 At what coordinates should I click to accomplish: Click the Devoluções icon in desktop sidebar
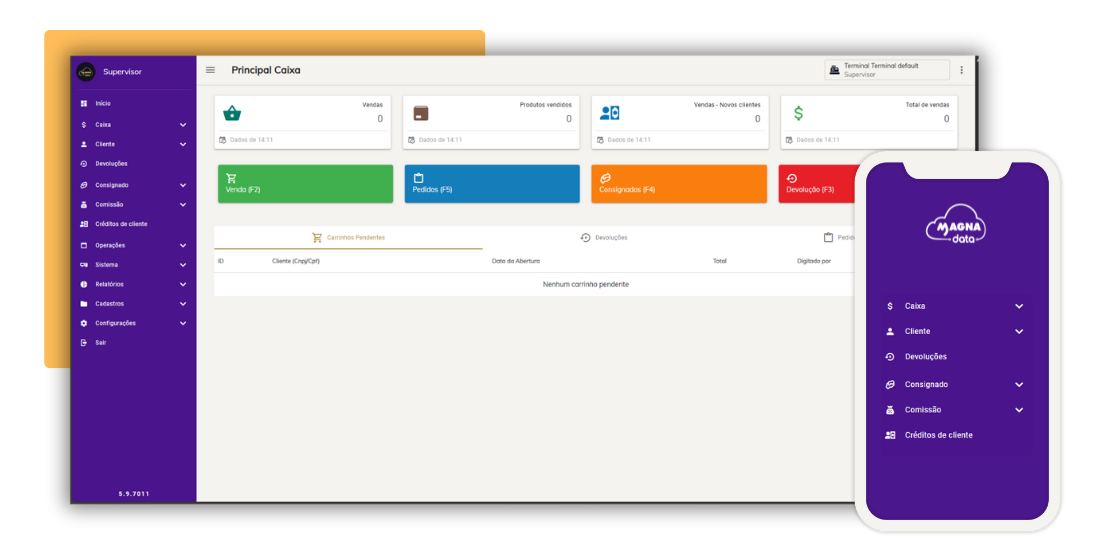[x=84, y=164]
